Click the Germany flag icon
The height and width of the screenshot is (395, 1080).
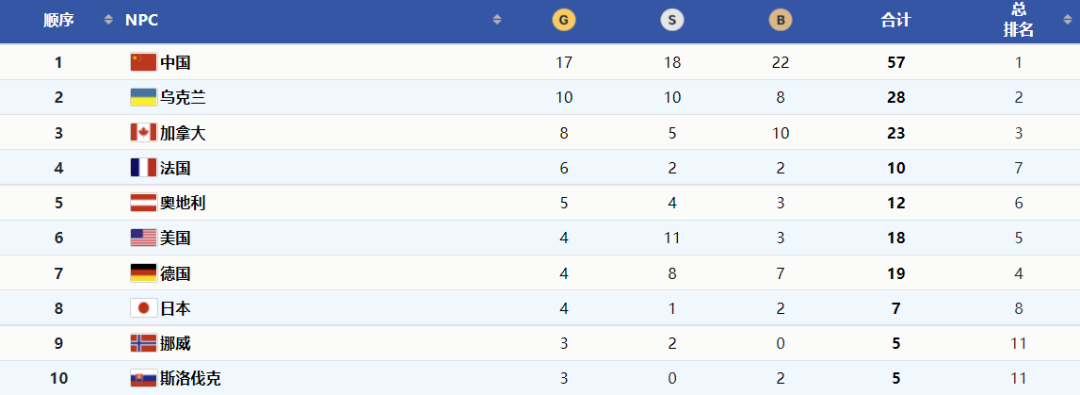click(x=143, y=273)
